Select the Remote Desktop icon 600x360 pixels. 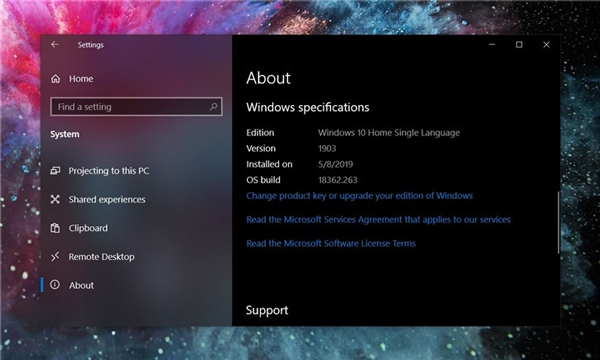click(x=55, y=257)
